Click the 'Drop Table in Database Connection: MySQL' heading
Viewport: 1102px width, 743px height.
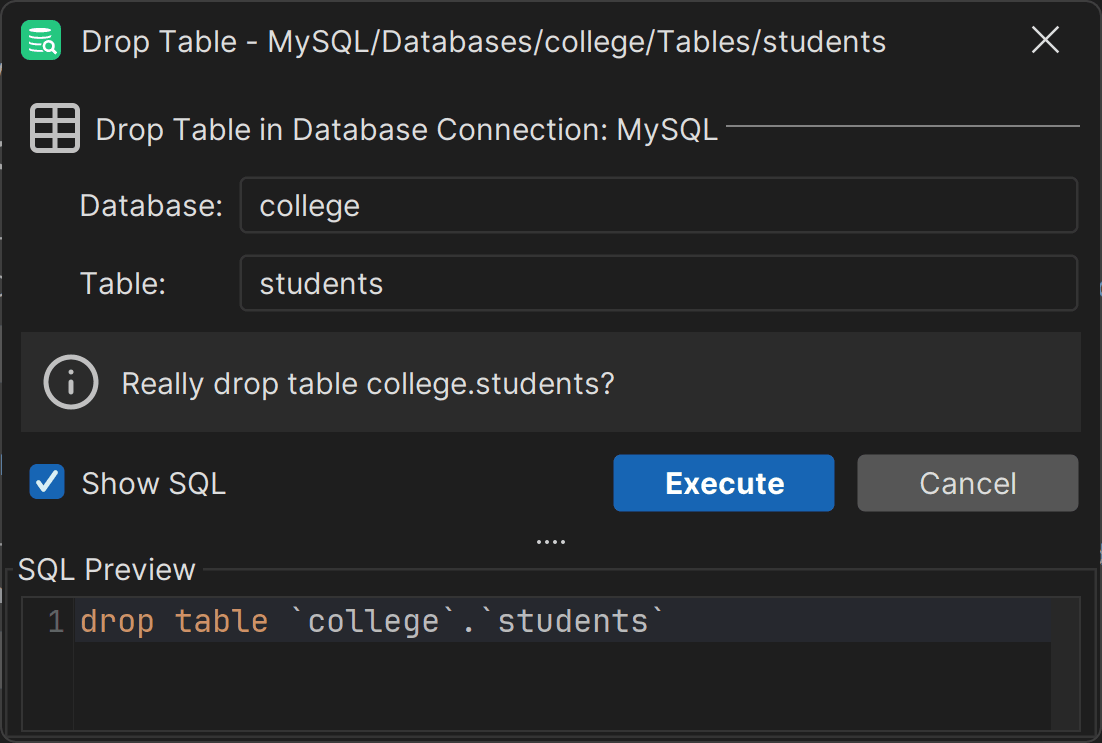tap(406, 130)
